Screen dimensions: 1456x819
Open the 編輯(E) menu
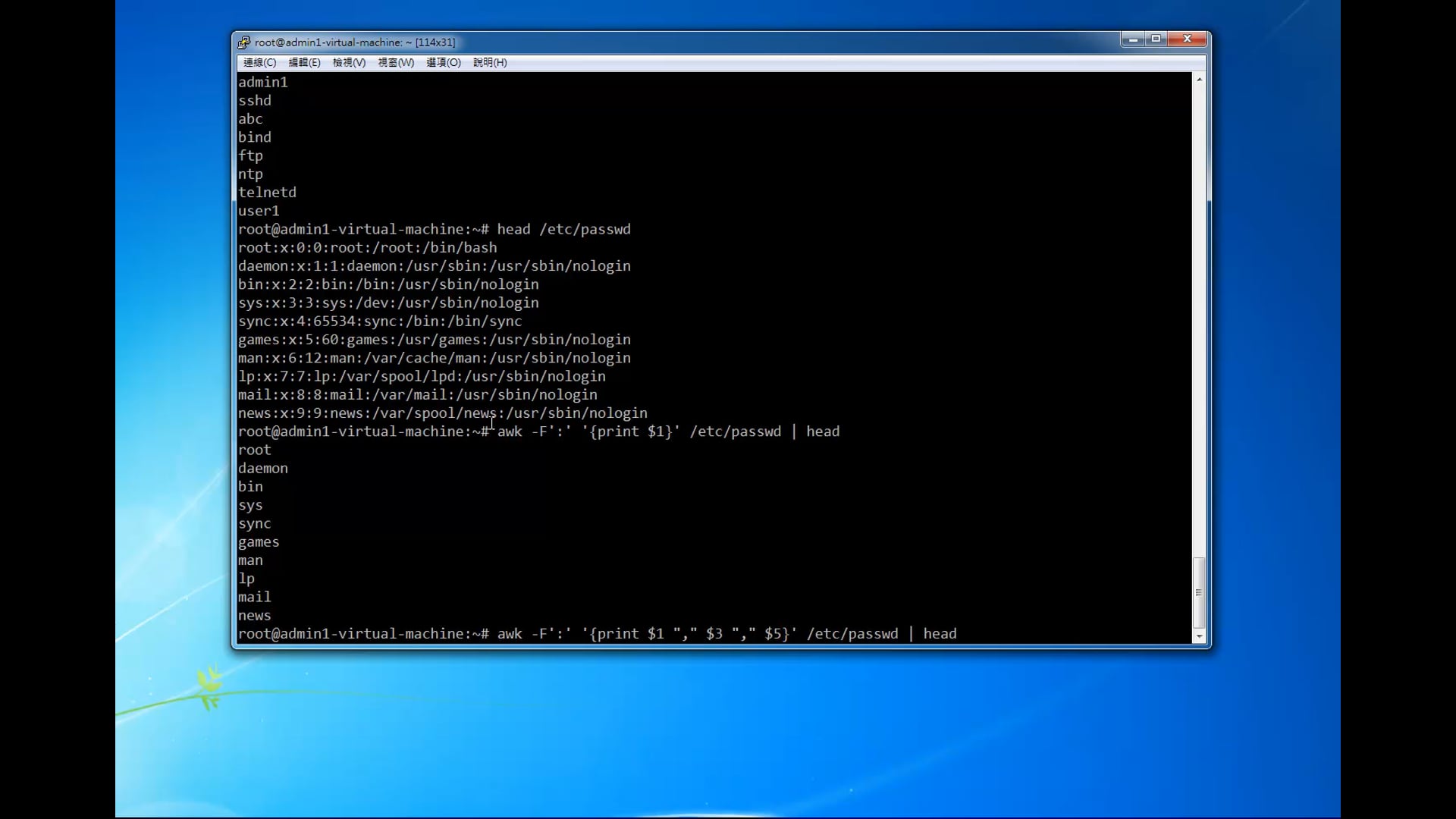[x=304, y=63]
